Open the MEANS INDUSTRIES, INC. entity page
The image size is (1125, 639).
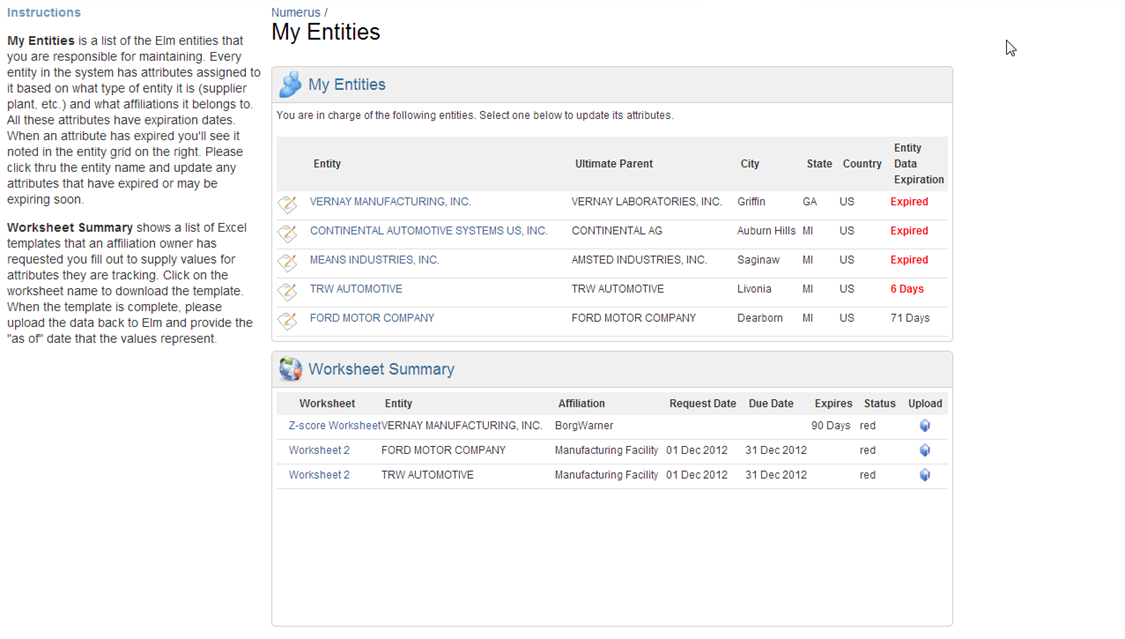[x=374, y=259]
